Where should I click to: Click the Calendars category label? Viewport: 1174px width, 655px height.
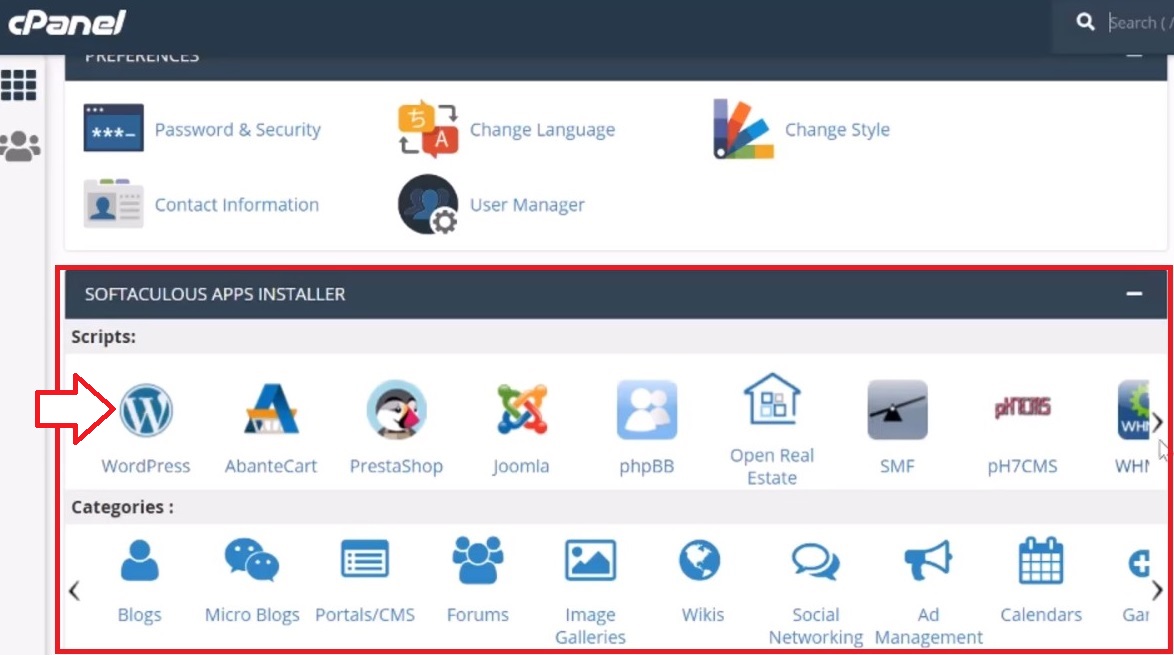pyautogui.click(x=1041, y=615)
